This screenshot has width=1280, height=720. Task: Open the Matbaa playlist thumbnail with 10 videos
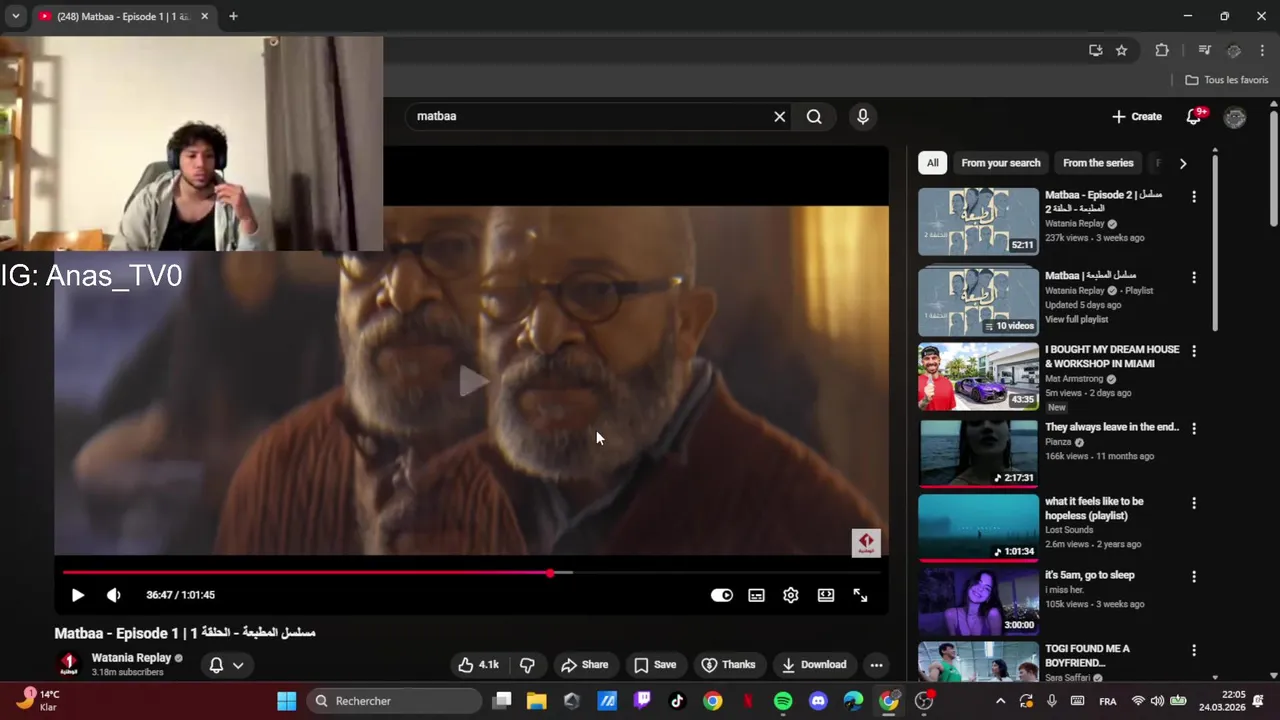978,300
